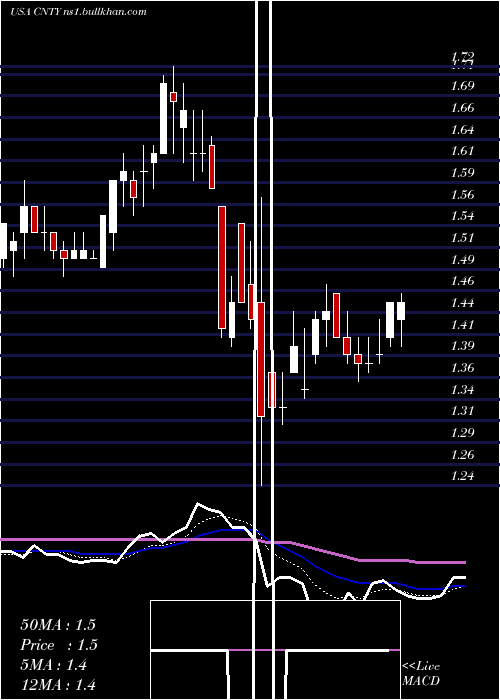Viewport: 500px width, 700px height.
Task: Click the 1.69 price axis label
Action: [462, 86]
